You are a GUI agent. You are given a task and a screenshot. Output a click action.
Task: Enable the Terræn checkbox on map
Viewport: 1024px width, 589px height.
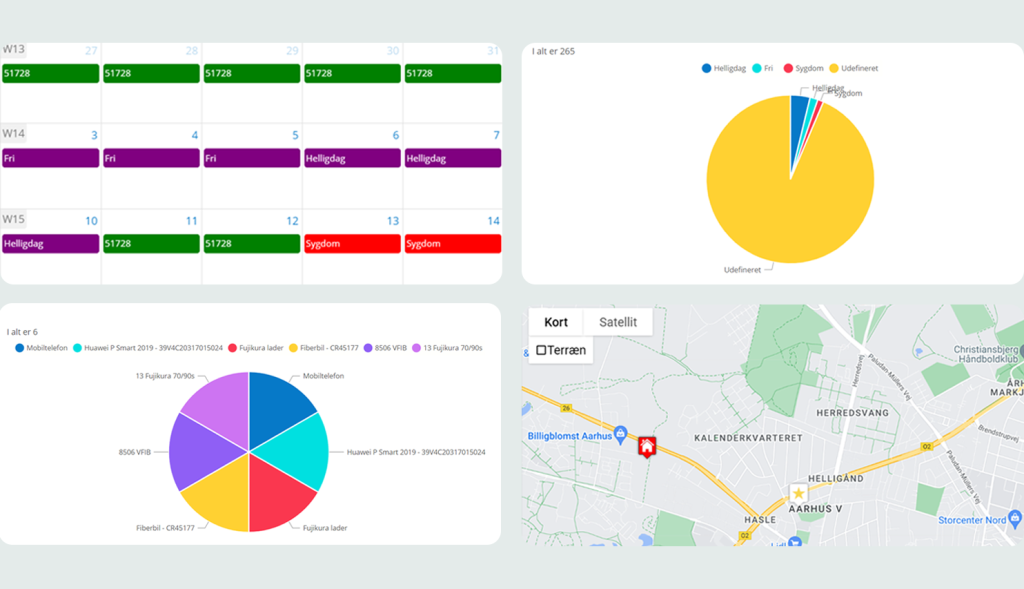541,350
